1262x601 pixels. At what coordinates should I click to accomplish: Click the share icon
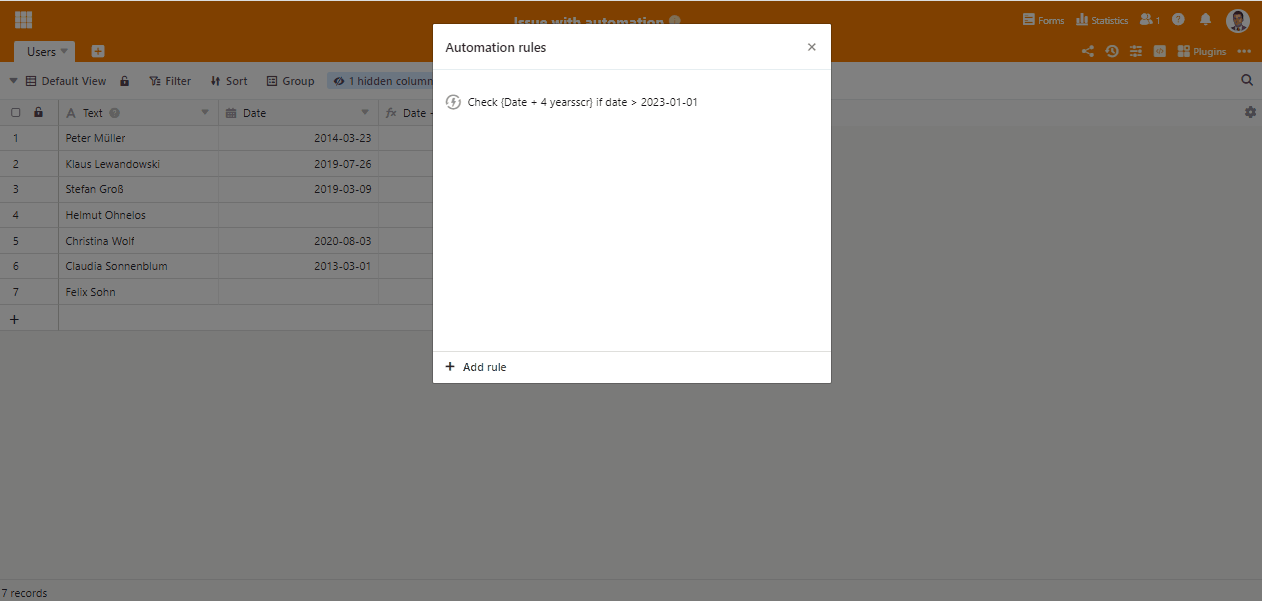(1088, 51)
